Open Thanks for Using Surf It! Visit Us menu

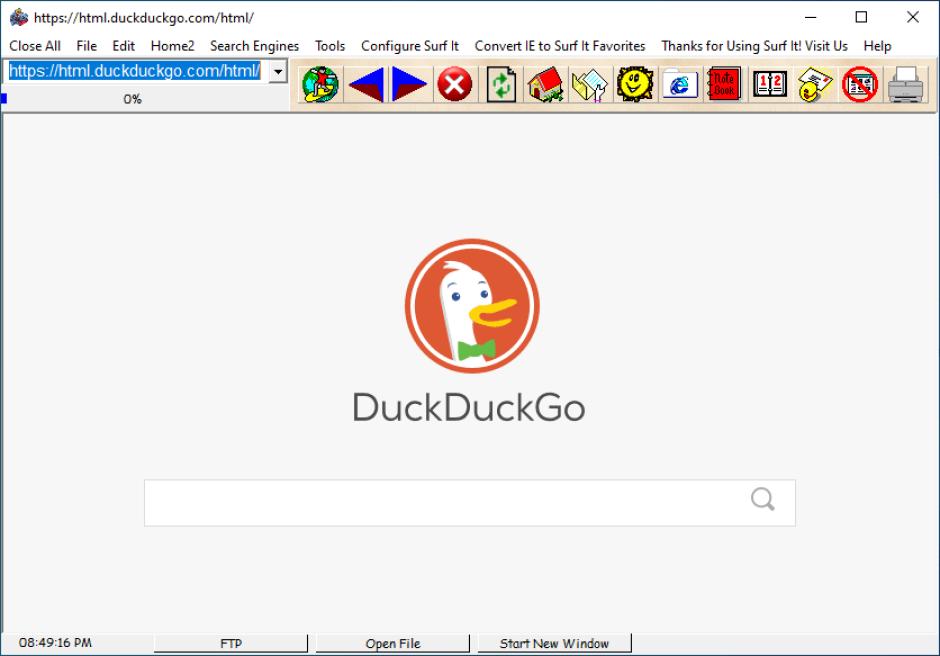[754, 46]
